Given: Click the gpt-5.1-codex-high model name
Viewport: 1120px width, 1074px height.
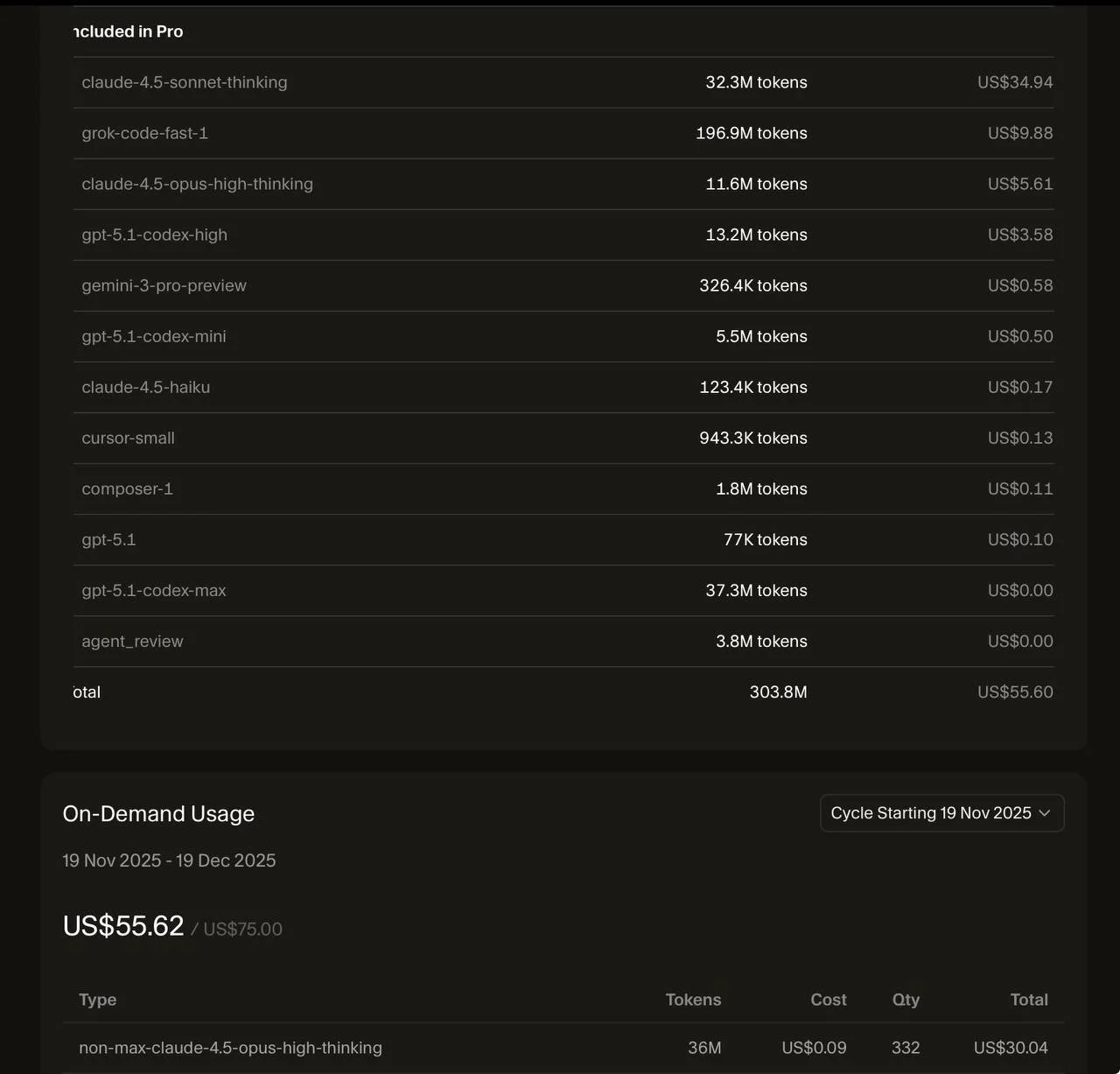Looking at the screenshot, I should [x=155, y=235].
